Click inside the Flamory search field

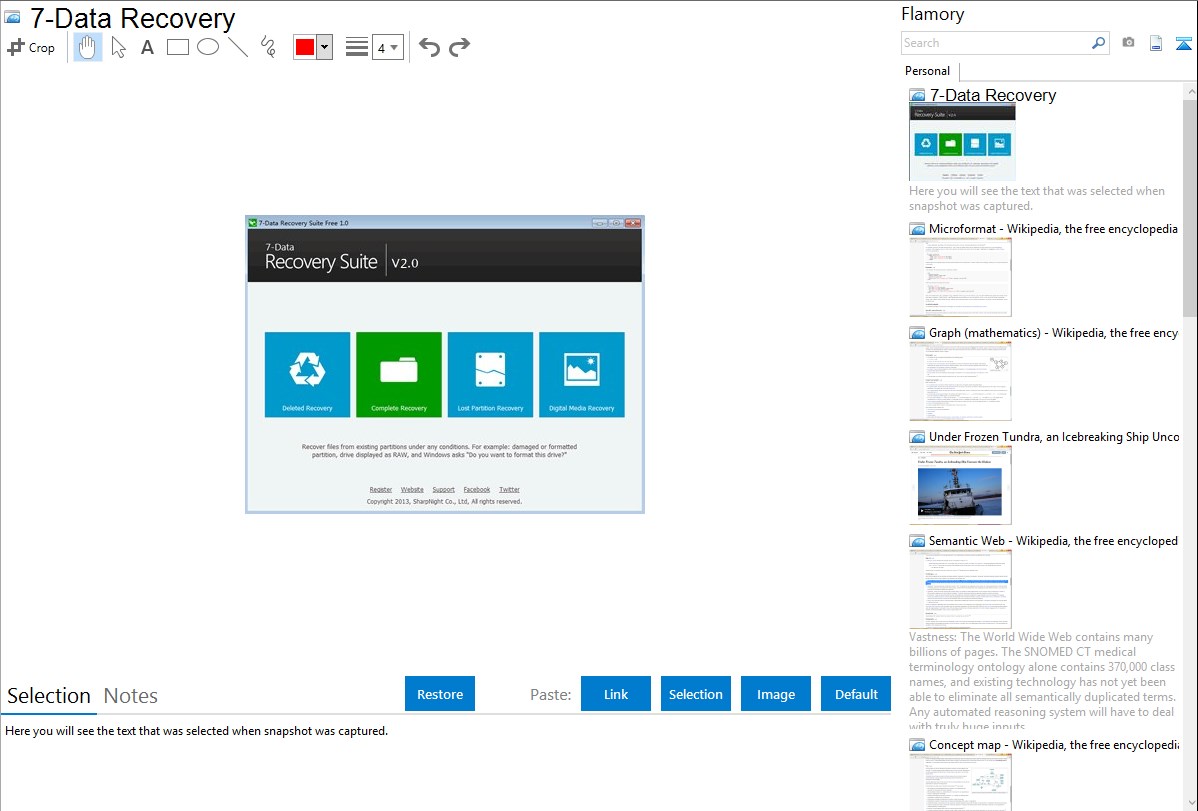point(995,43)
